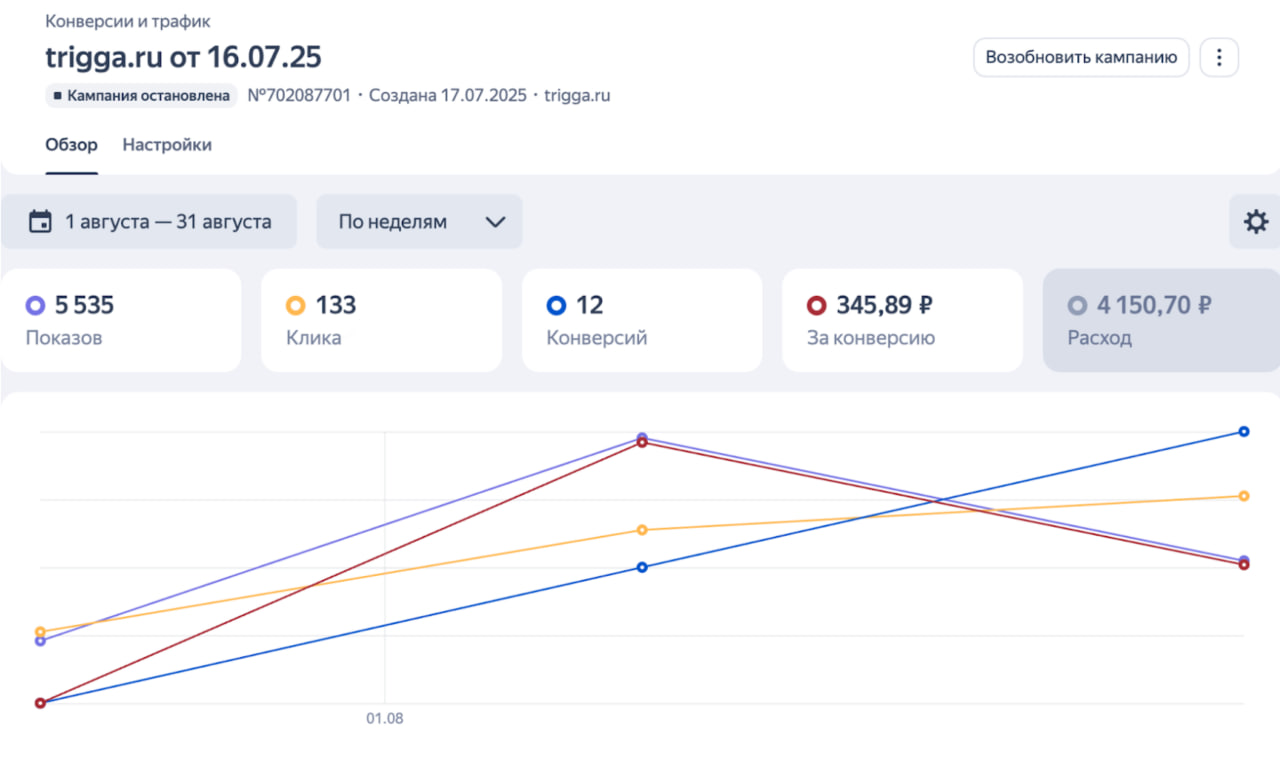Select the Обзор tab
The width and height of the screenshot is (1280, 768).
click(71, 145)
